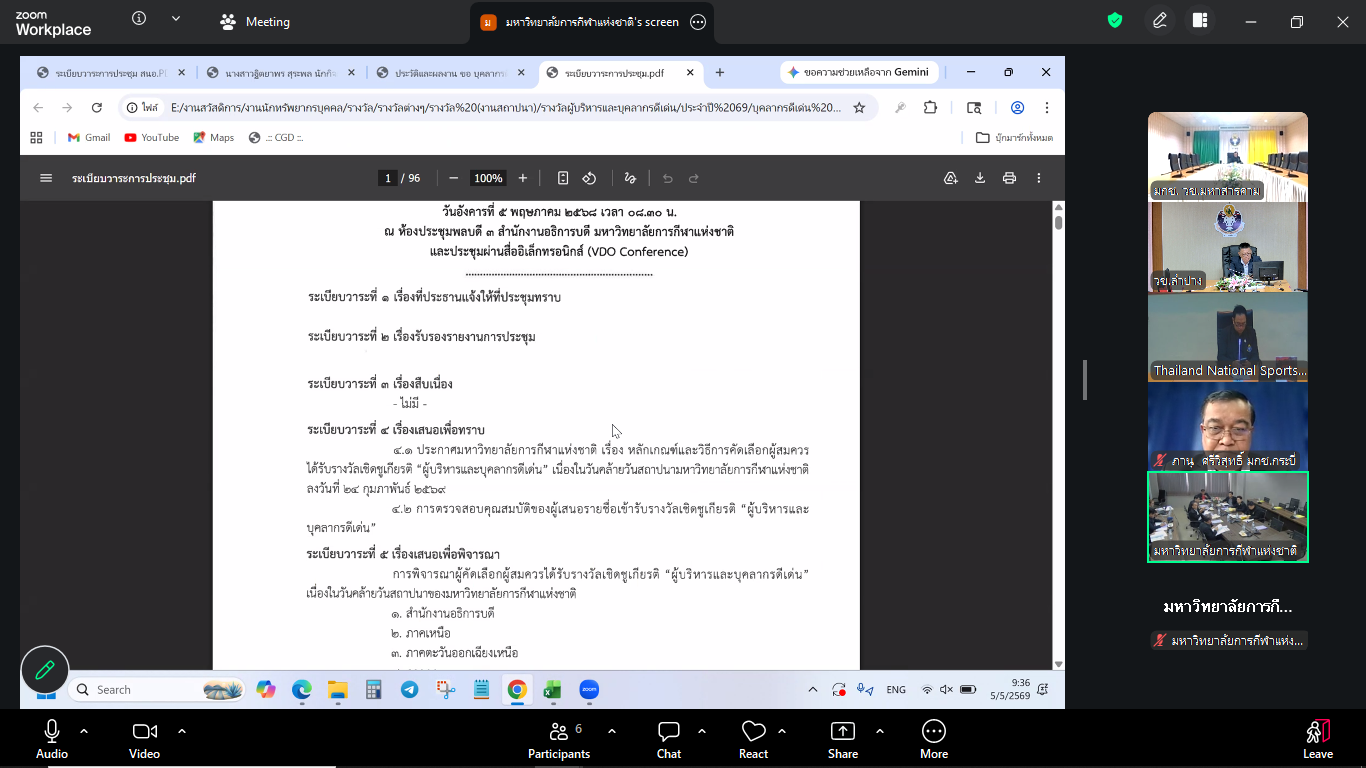The image size is (1366, 768).
Task: Open screen share more options menu
Action: (x=698, y=22)
